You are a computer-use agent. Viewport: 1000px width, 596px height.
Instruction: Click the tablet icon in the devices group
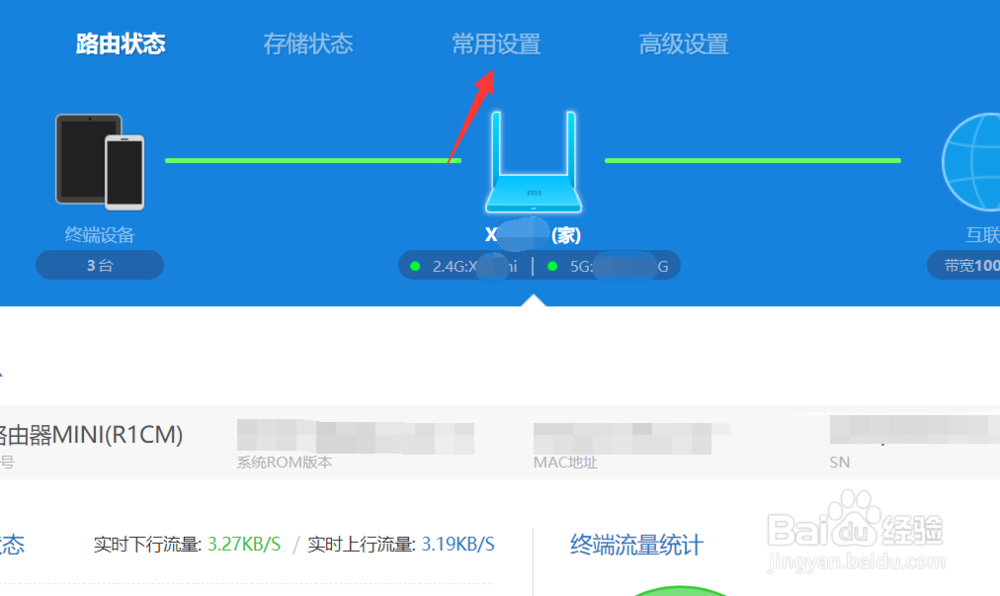tap(85, 155)
